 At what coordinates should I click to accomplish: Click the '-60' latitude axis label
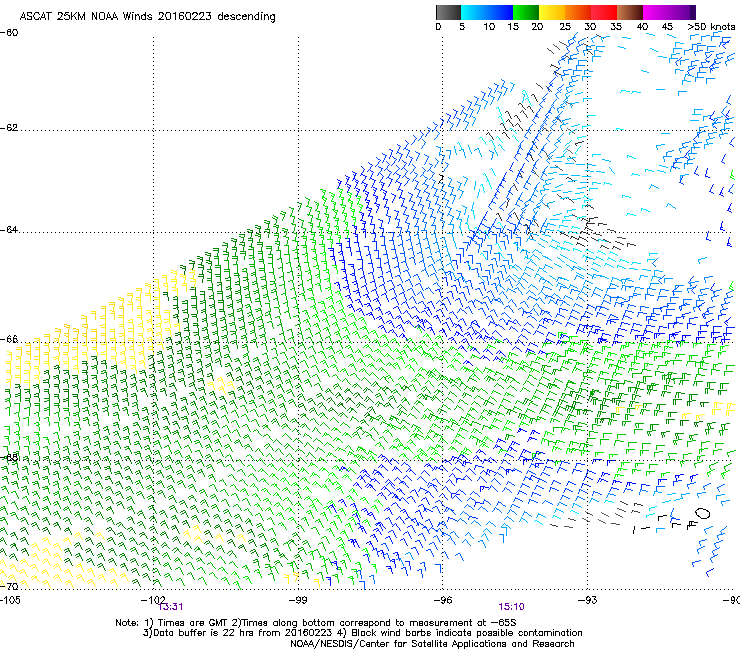(9, 33)
